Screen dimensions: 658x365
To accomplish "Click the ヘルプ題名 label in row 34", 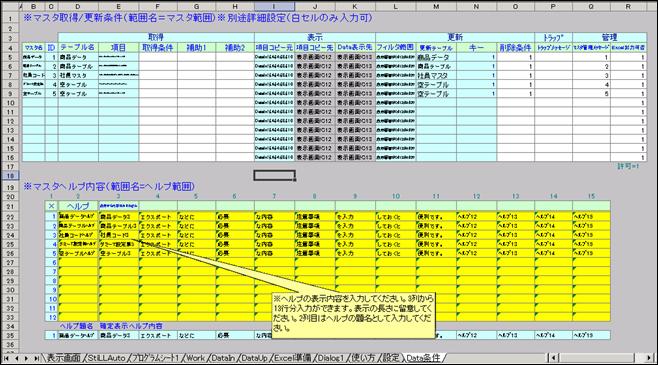I will [76, 326].
